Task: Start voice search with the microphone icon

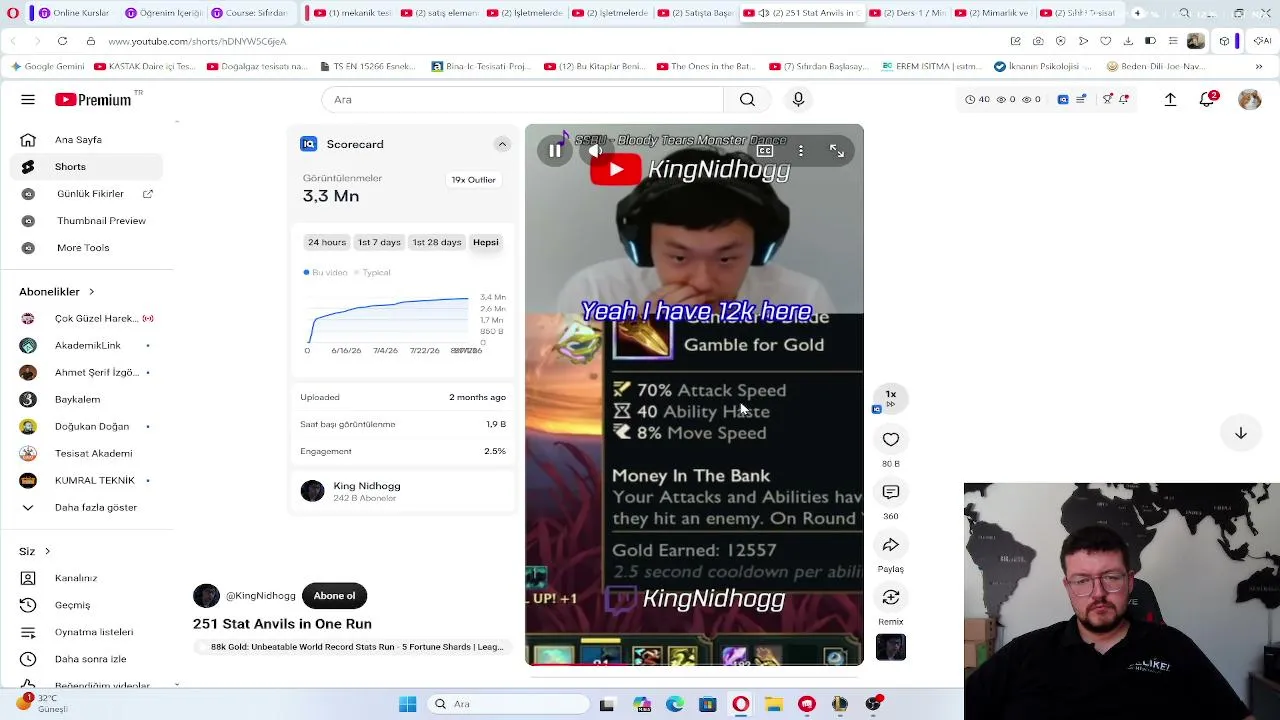Action: 798,100
